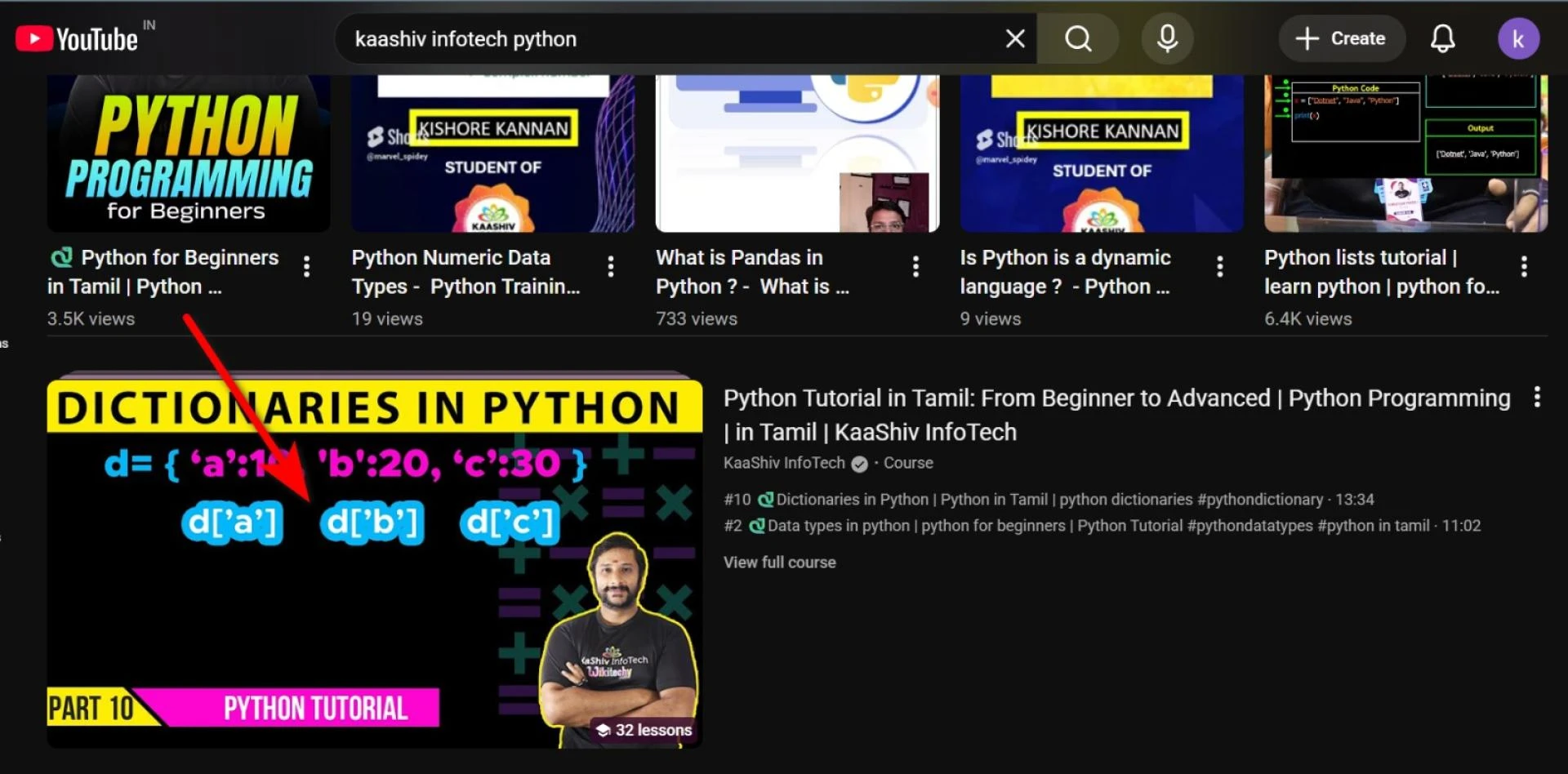Open the purple 'k' account avatar
The image size is (1568, 774).
click(x=1518, y=38)
